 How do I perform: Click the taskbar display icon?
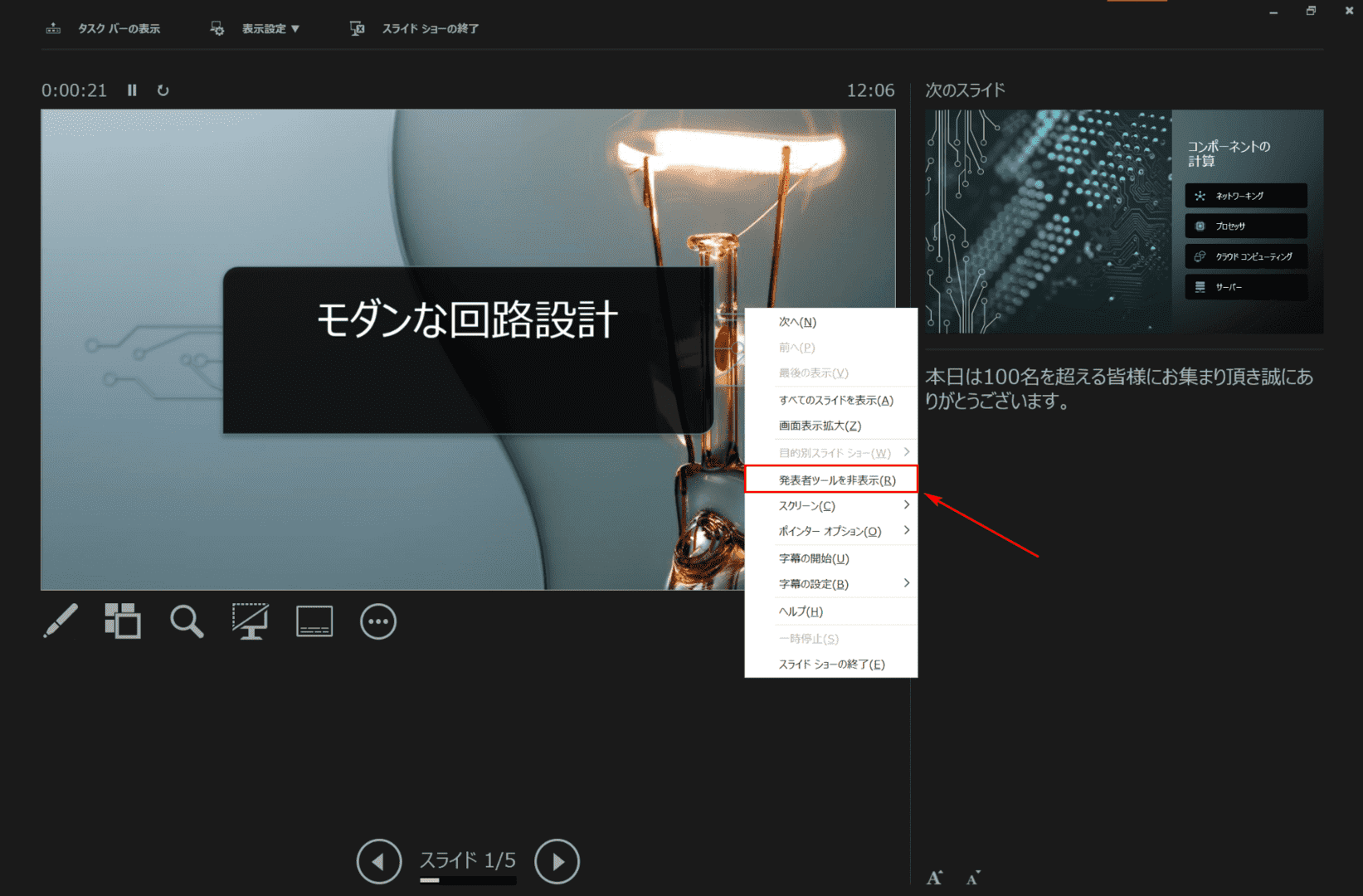53,28
